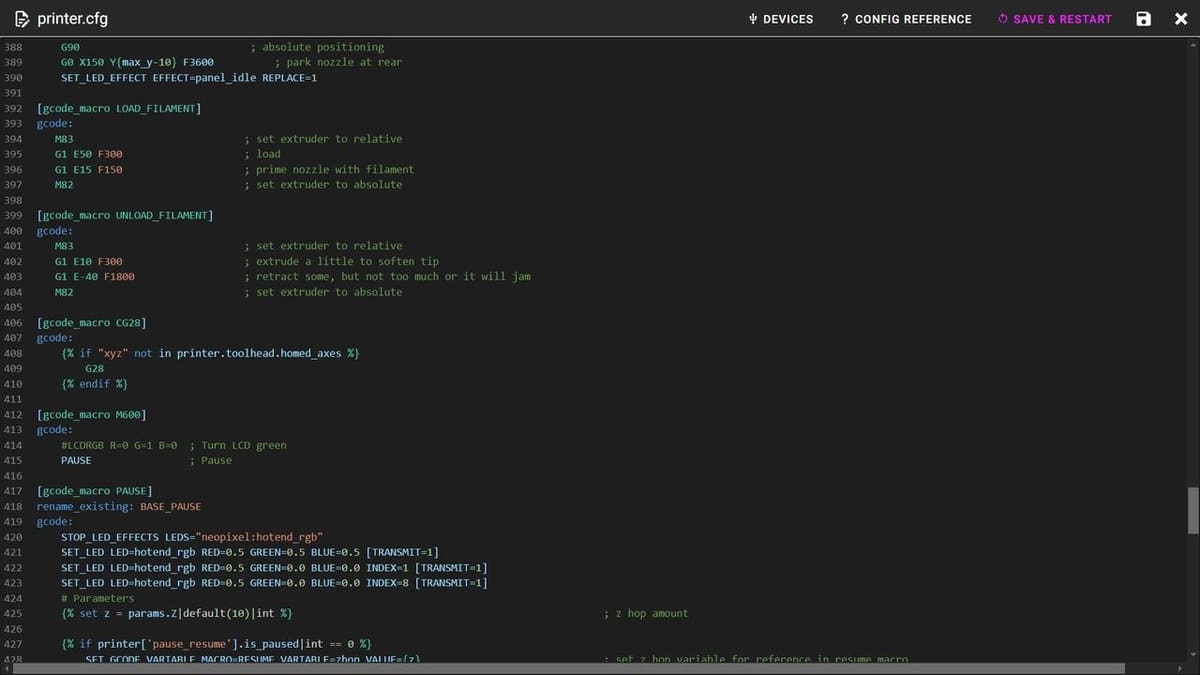
Task: Click line number 406 in the gutter
Action: [13, 323]
